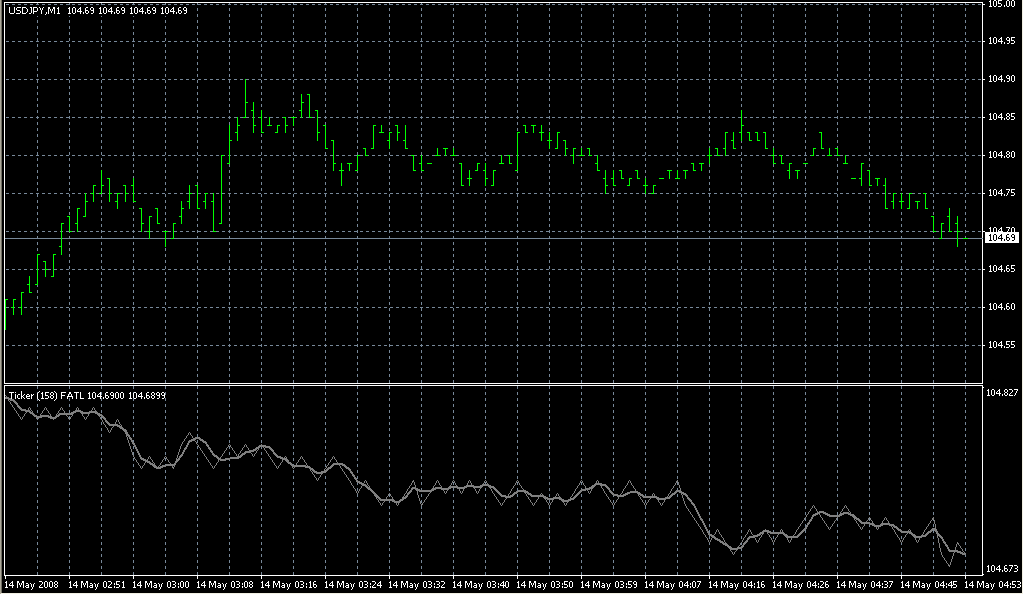Click the 104.55 price scale label
Screen dimensions: 1024x594
click(x=1002, y=345)
